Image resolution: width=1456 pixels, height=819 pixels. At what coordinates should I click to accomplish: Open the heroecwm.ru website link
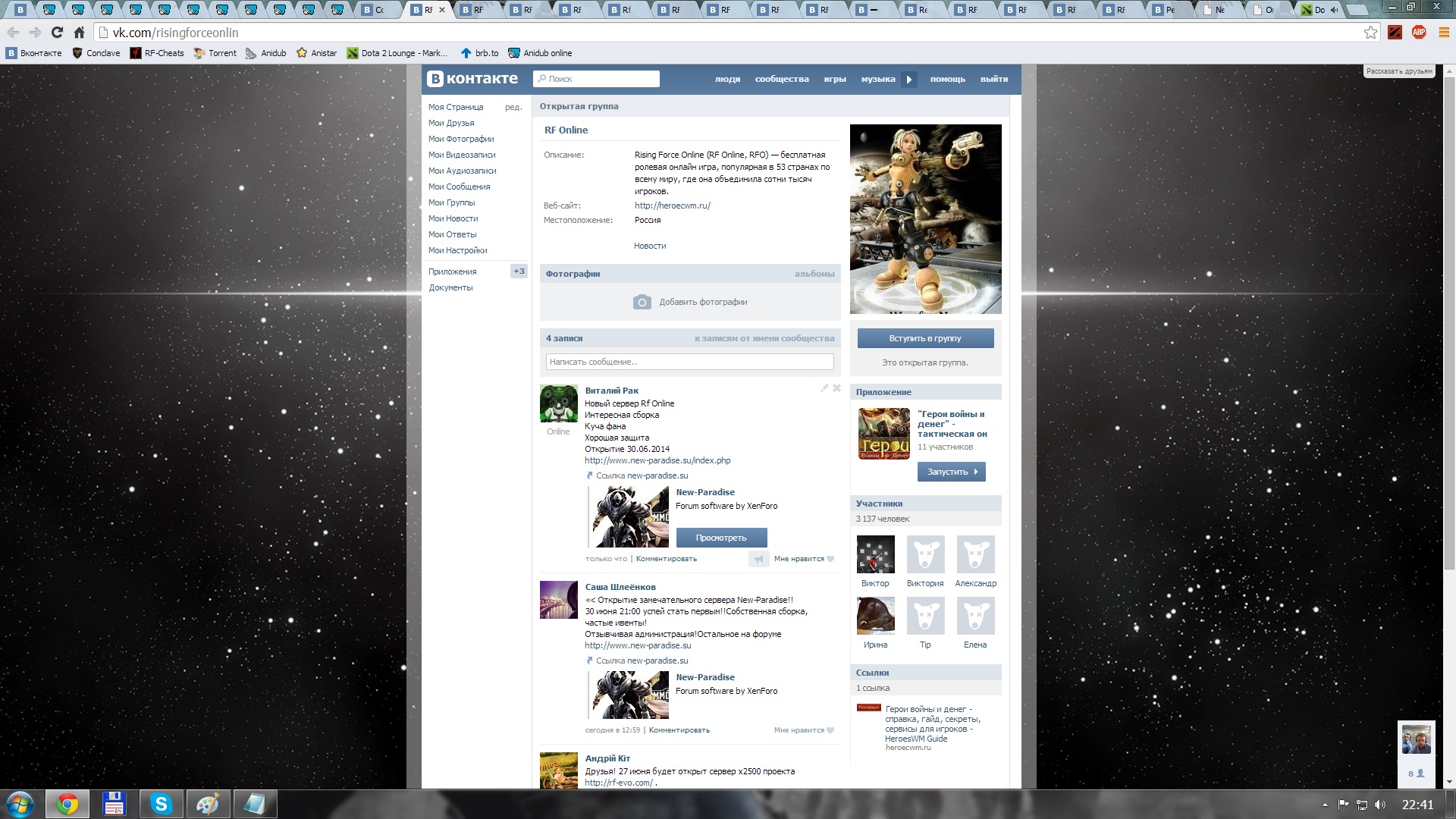pos(673,206)
